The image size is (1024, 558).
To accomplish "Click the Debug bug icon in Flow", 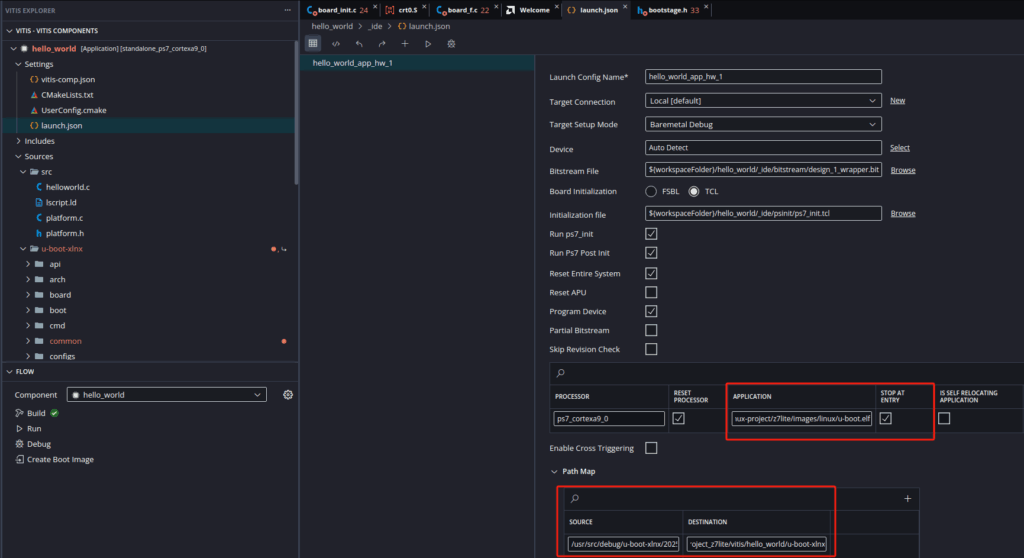I will (x=20, y=444).
